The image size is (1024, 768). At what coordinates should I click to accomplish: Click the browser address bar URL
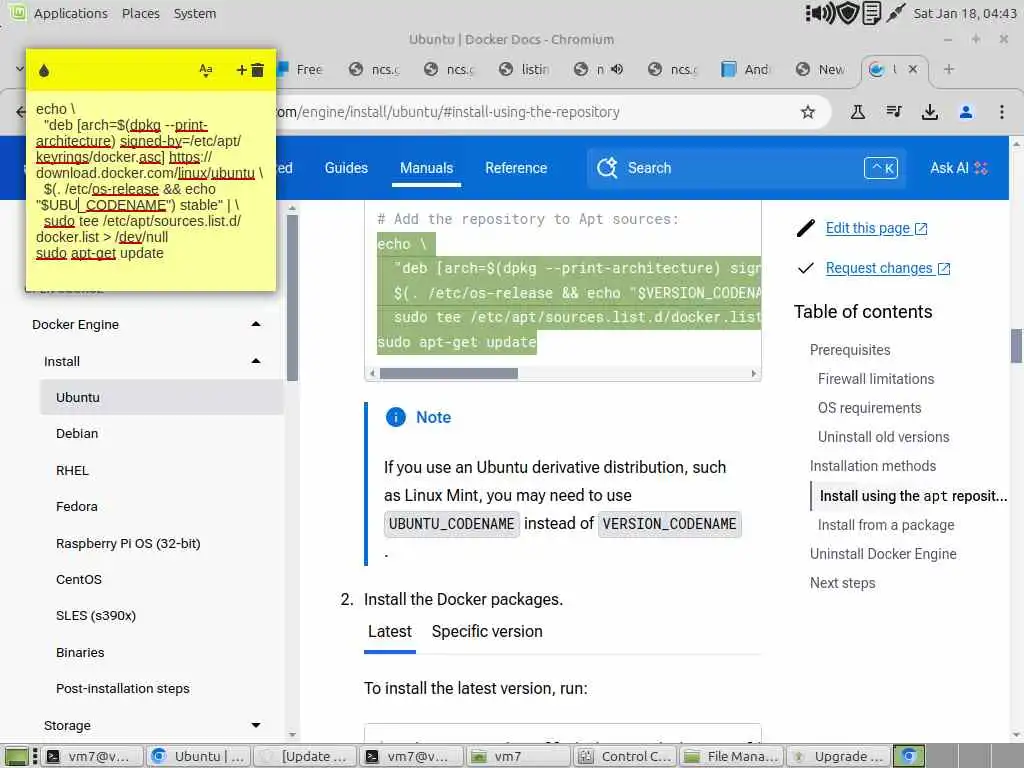(x=447, y=112)
